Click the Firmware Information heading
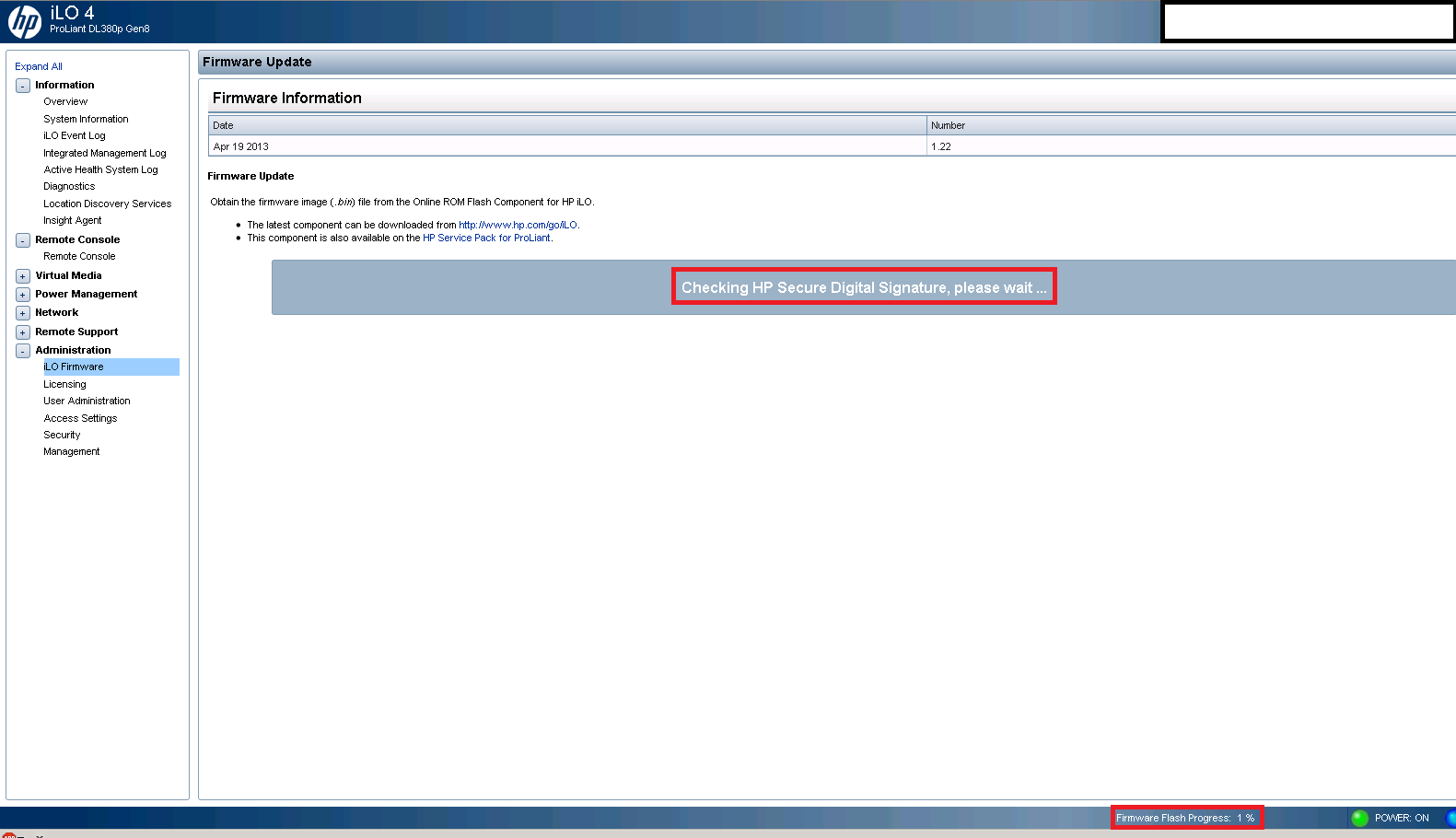1456x838 pixels. (x=287, y=98)
